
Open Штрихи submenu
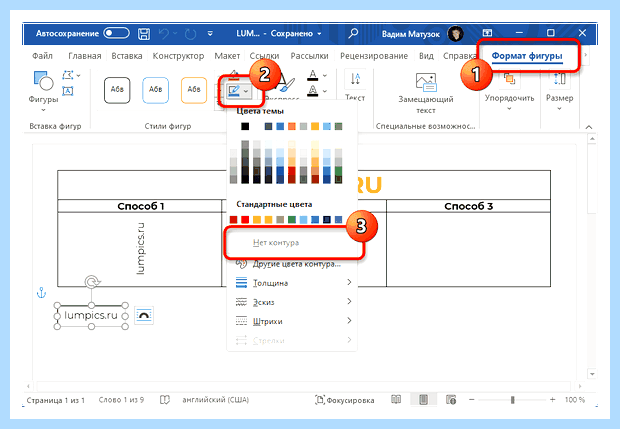coord(293,321)
